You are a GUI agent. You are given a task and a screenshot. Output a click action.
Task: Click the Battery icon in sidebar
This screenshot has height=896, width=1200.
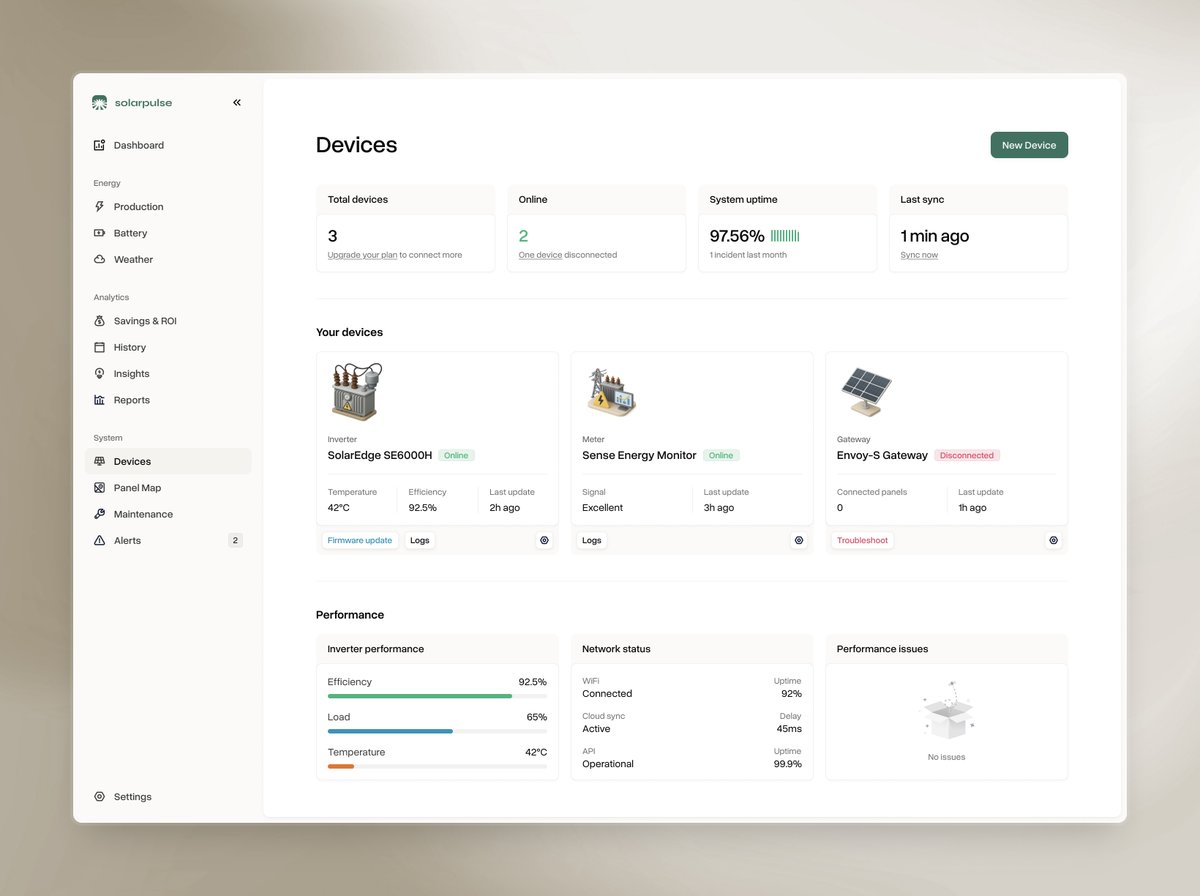coord(99,233)
